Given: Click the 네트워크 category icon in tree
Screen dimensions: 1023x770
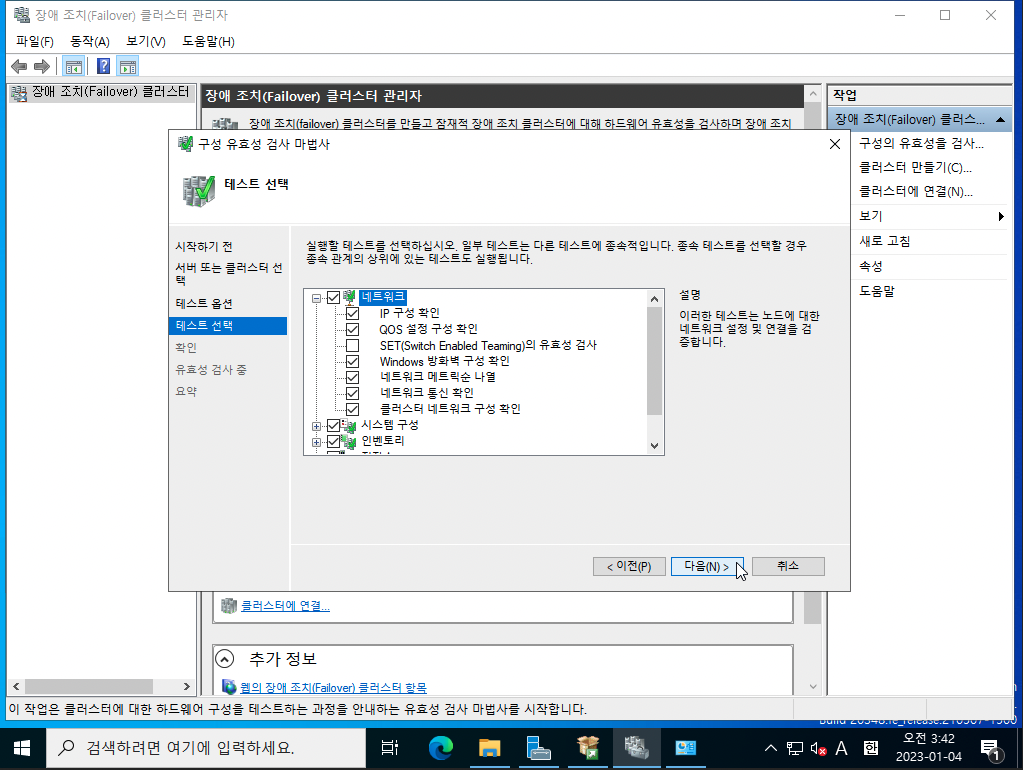Looking at the screenshot, I should point(350,298).
